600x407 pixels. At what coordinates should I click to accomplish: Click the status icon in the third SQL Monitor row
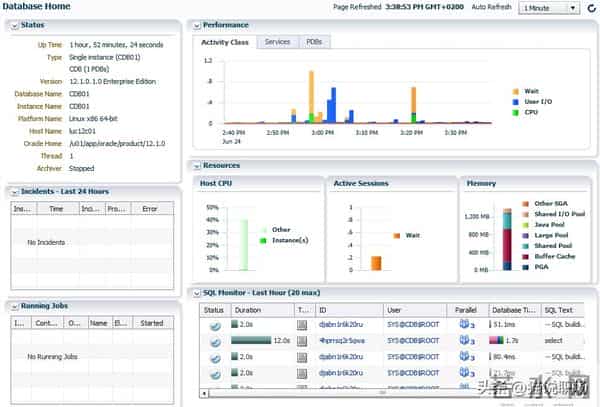(214, 356)
